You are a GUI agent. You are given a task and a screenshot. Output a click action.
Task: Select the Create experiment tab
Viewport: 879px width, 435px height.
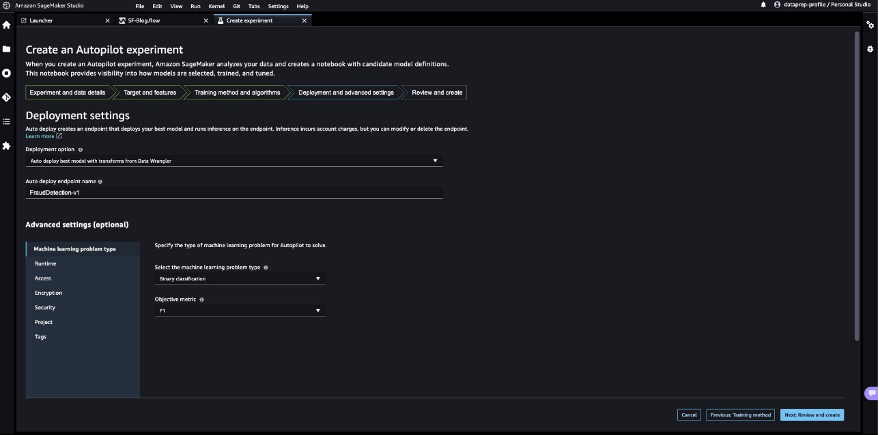[262, 20]
